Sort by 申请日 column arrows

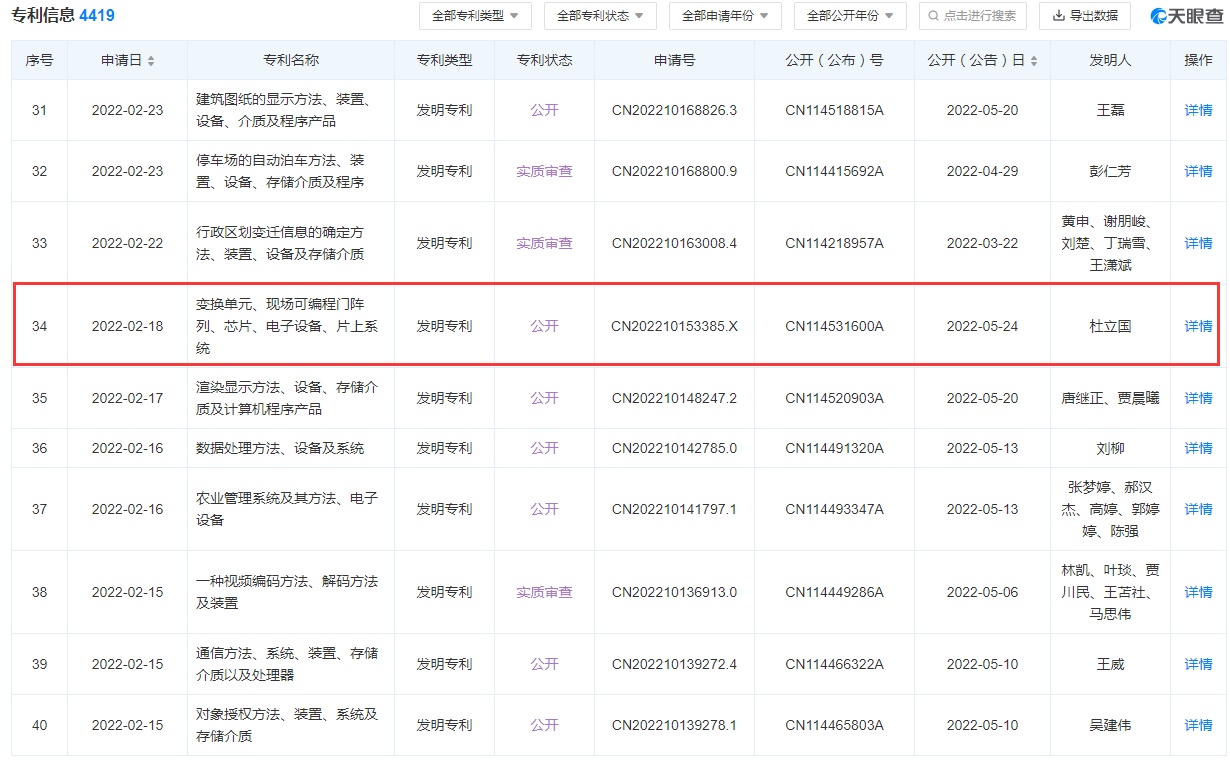151,61
